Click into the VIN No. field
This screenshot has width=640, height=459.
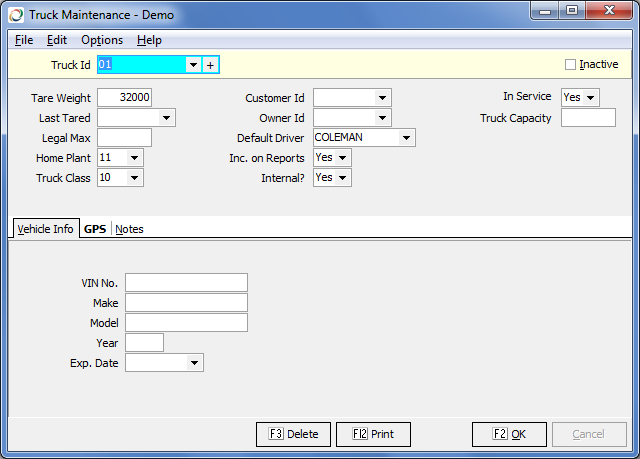[186, 283]
